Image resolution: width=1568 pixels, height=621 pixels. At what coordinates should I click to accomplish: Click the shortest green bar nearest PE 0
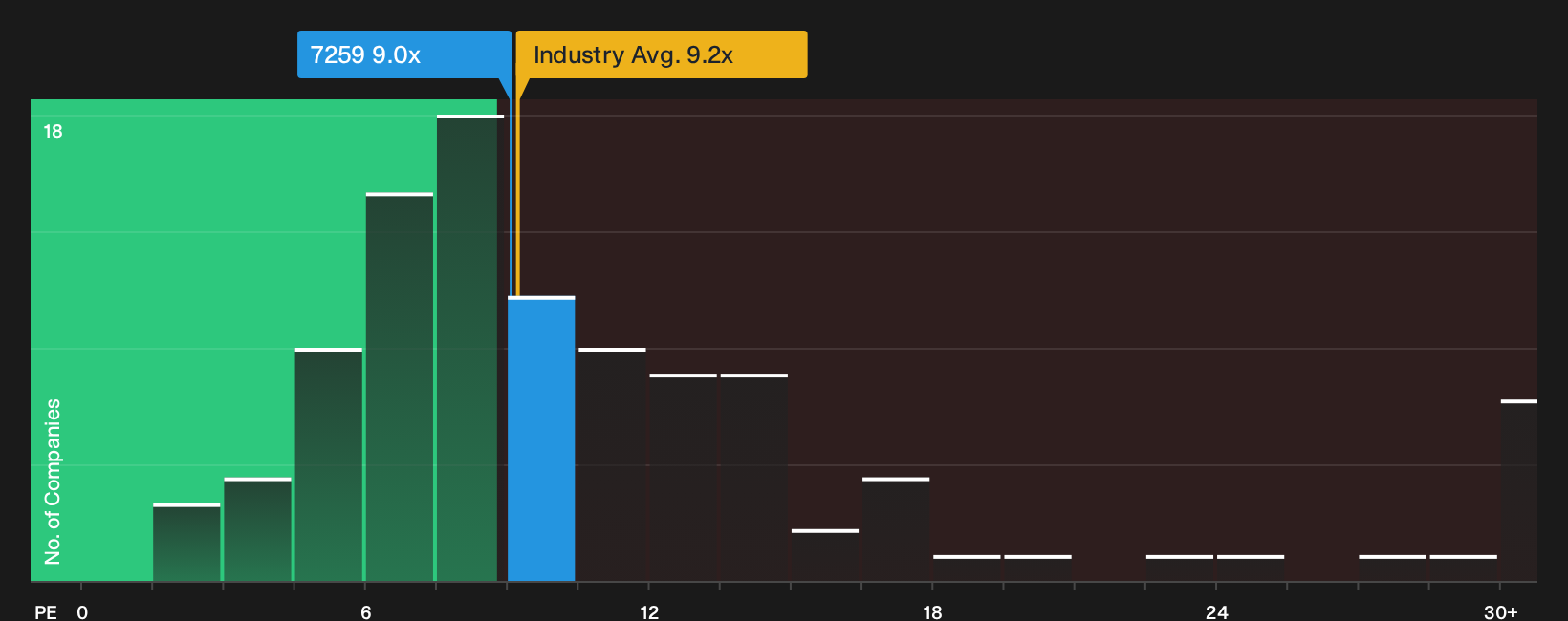(x=186, y=543)
